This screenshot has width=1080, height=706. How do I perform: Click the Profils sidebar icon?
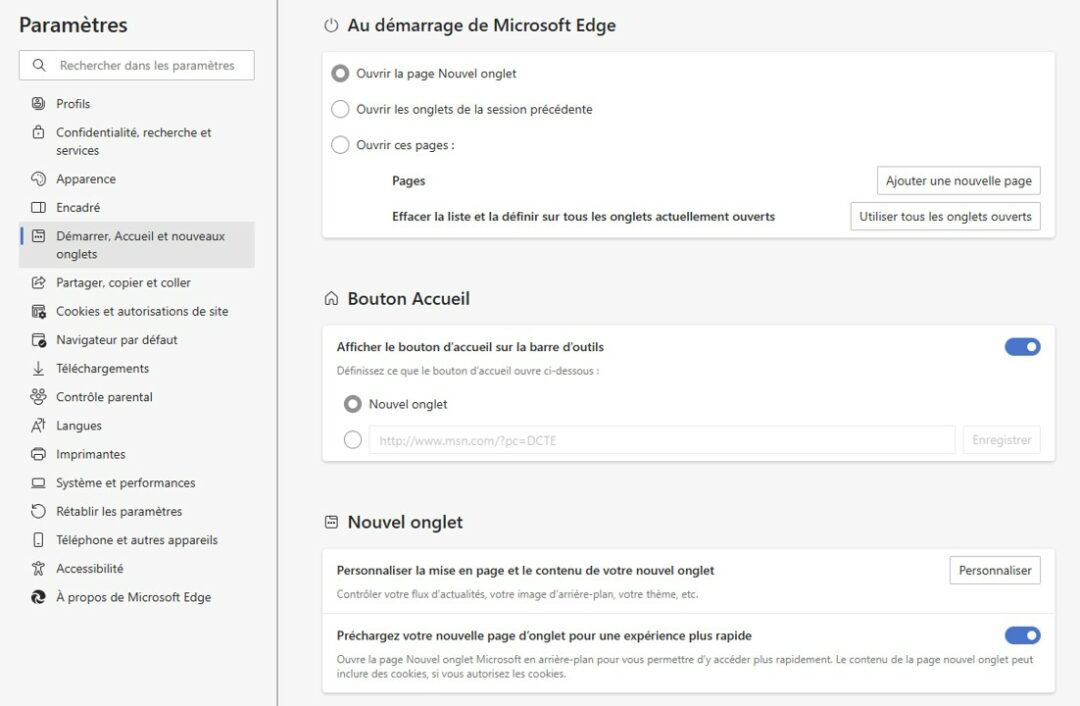(x=39, y=103)
